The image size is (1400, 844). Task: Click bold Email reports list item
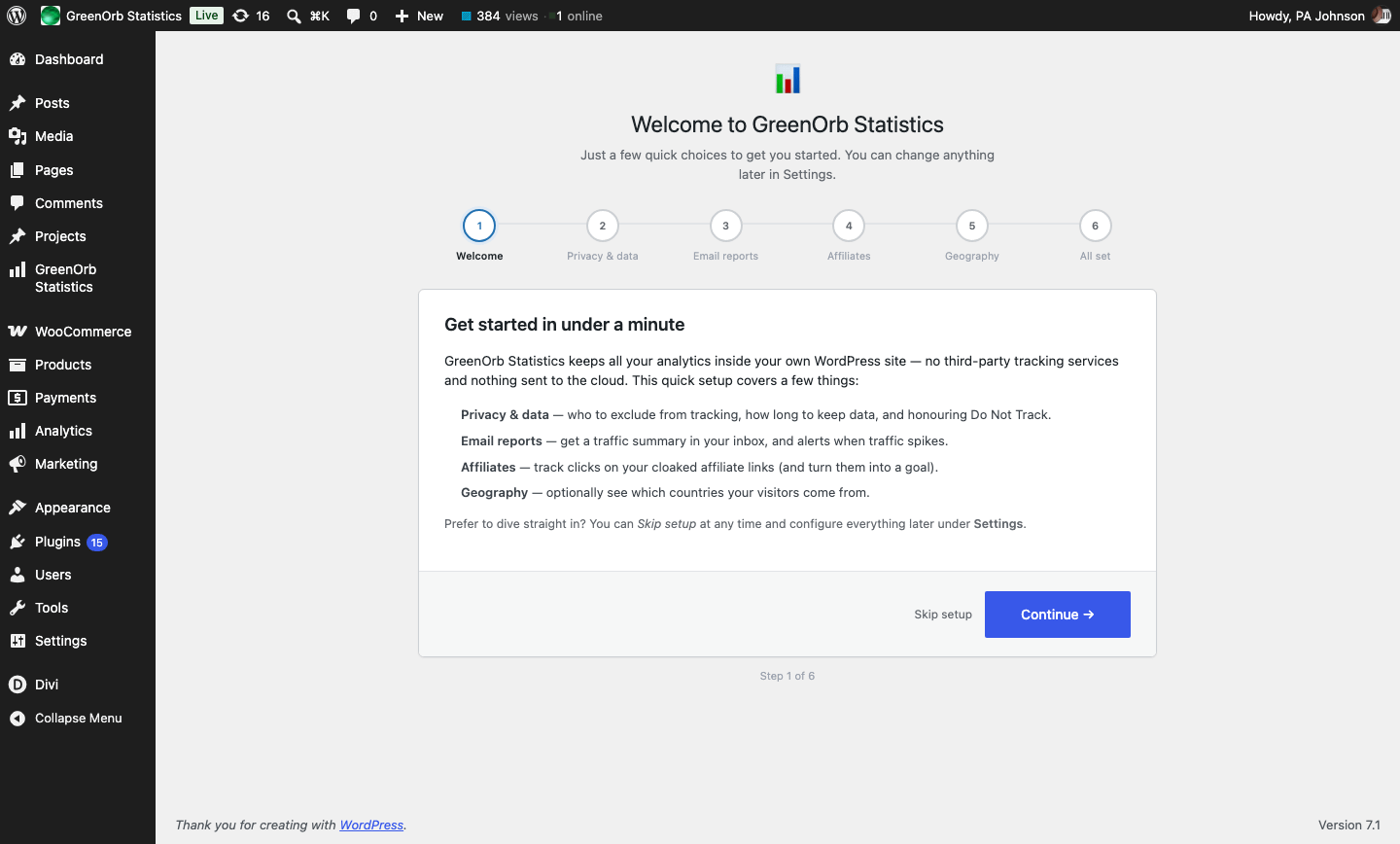(502, 440)
